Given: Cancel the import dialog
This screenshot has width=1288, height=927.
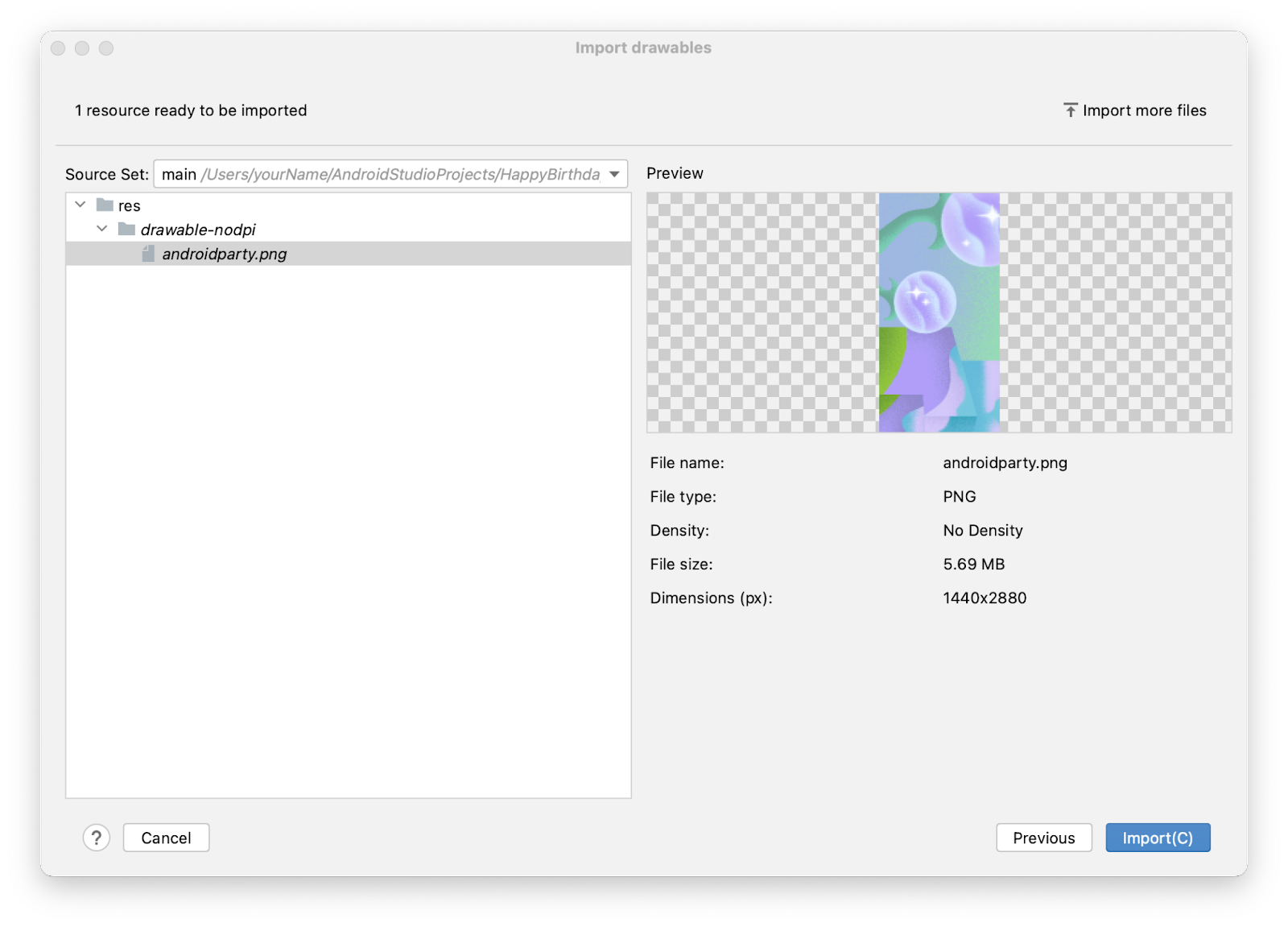Looking at the screenshot, I should tap(166, 838).
